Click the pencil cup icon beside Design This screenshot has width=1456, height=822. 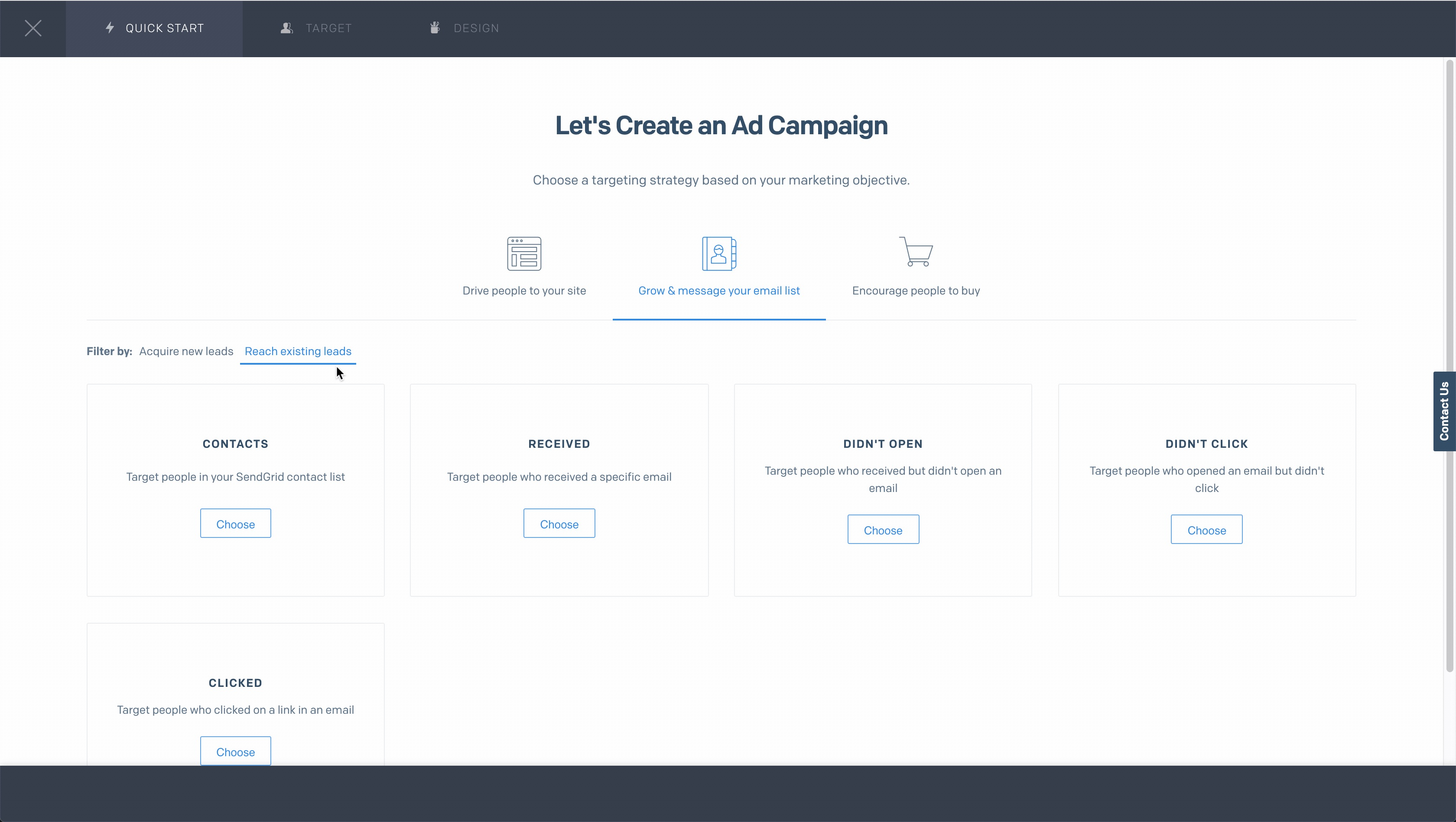[x=435, y=28]
